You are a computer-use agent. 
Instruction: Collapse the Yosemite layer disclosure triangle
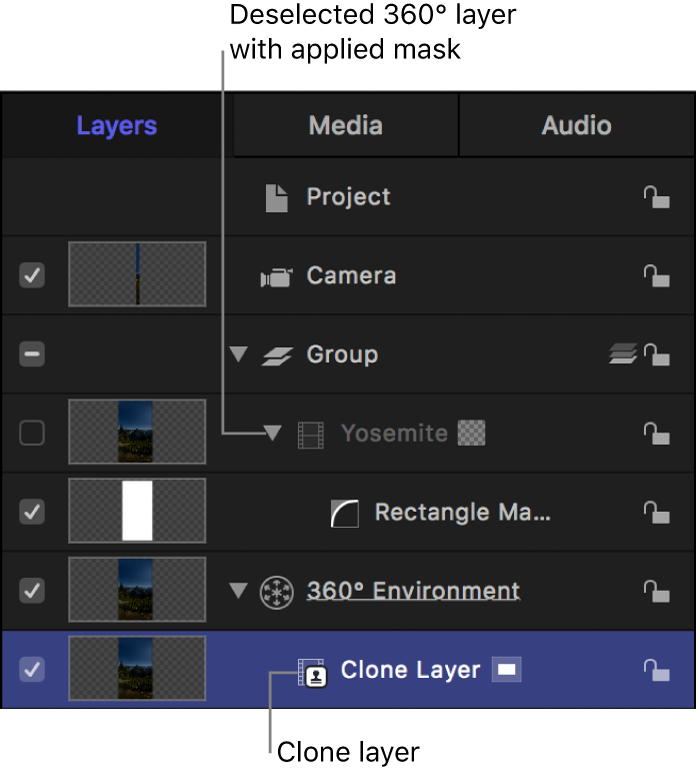coord(273,433)
